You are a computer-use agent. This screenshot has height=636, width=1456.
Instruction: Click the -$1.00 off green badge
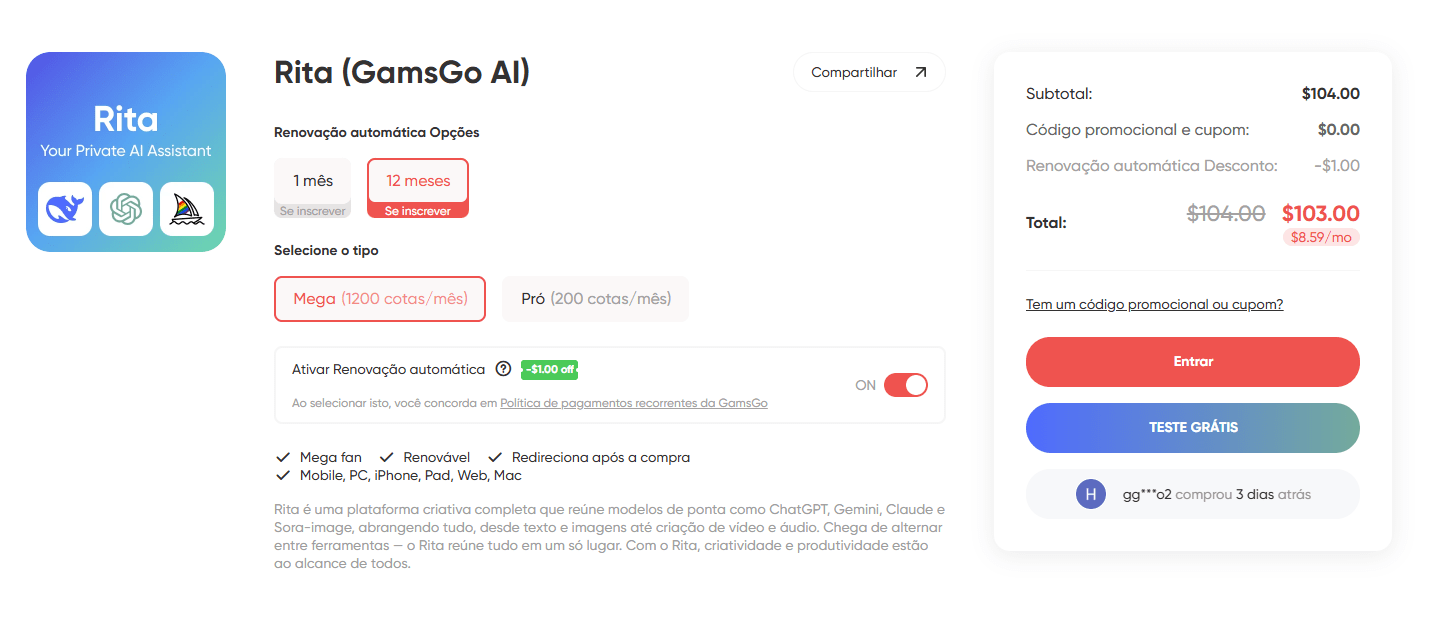point(548,369)
